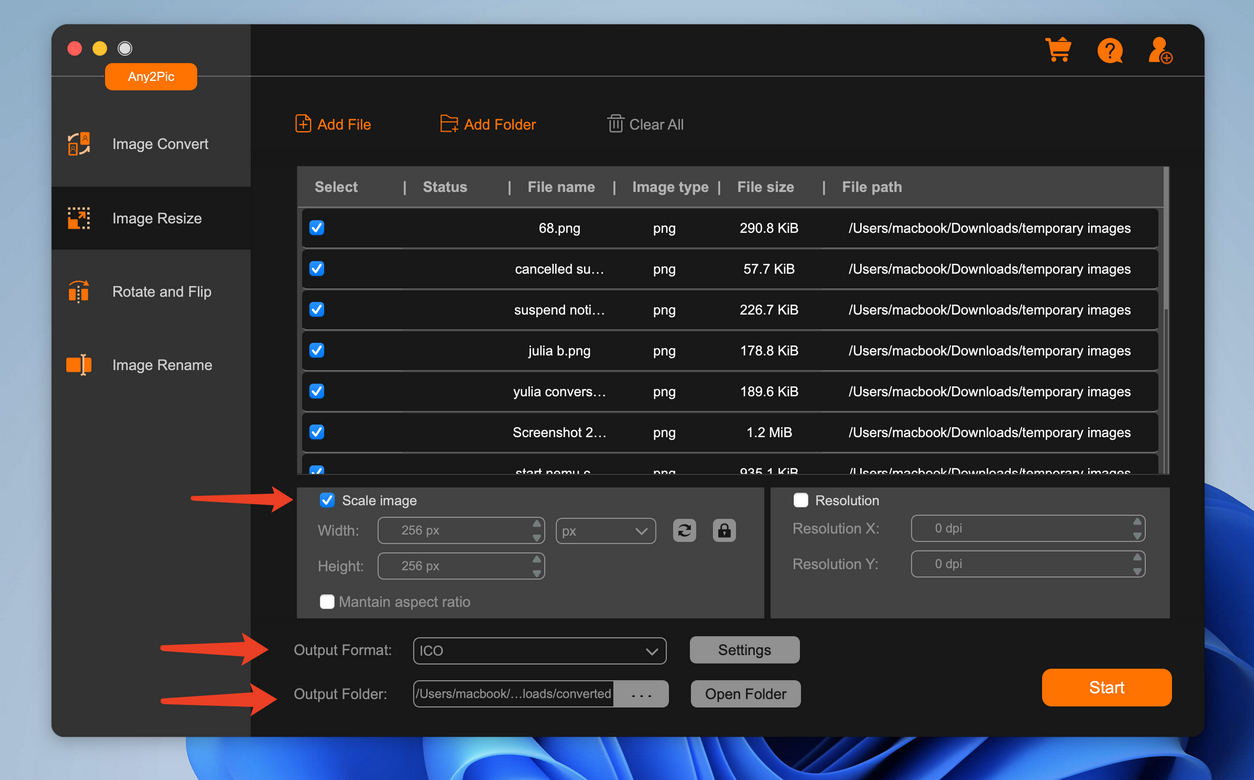Uncheck the Scale image checkbox
Viewport: 1254px width, 780px height.
327,500
